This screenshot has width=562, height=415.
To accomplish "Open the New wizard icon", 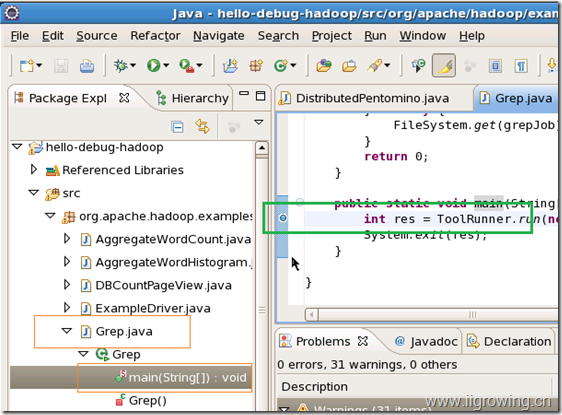I will [27, 66].
